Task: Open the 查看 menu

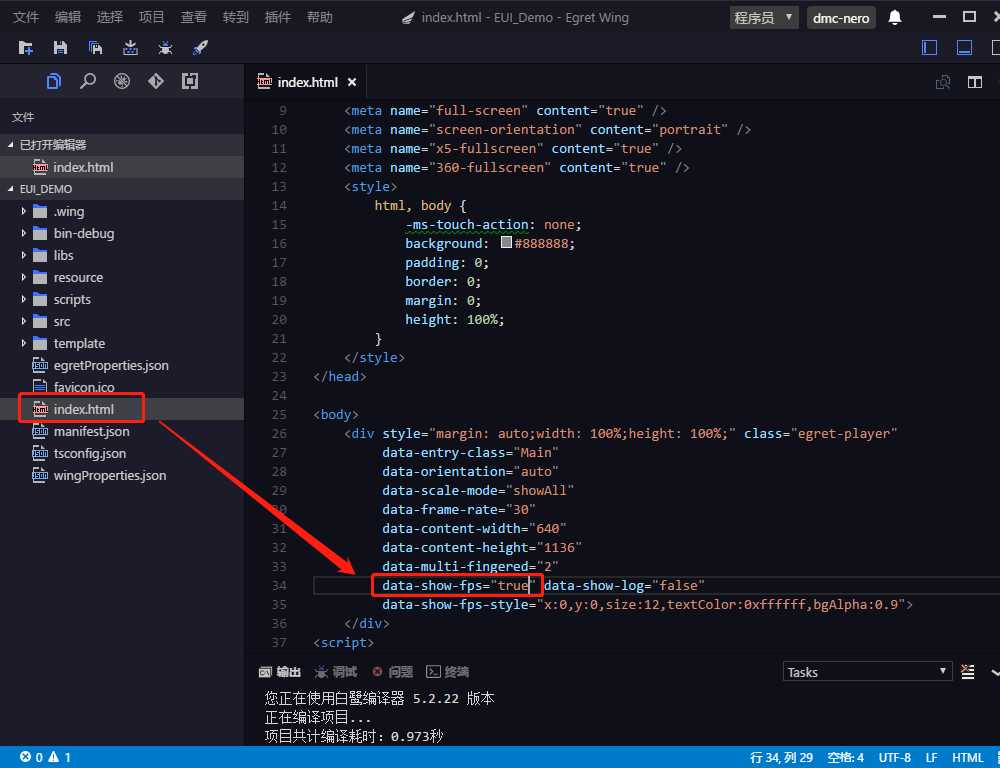Action: pyautogui.click(x=193, y=17)
